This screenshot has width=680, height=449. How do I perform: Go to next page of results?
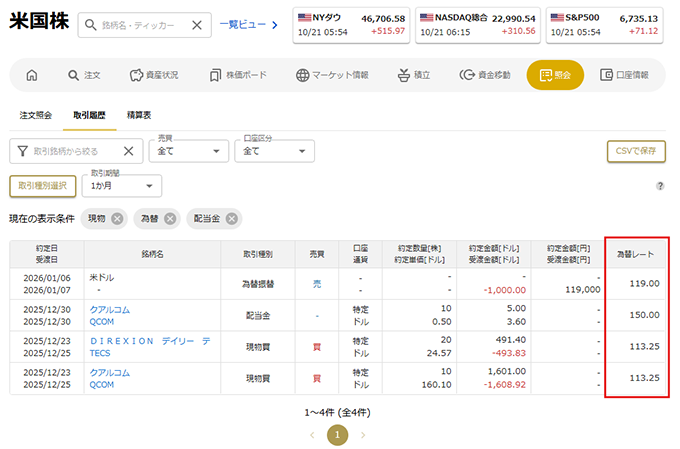[363, 435]
